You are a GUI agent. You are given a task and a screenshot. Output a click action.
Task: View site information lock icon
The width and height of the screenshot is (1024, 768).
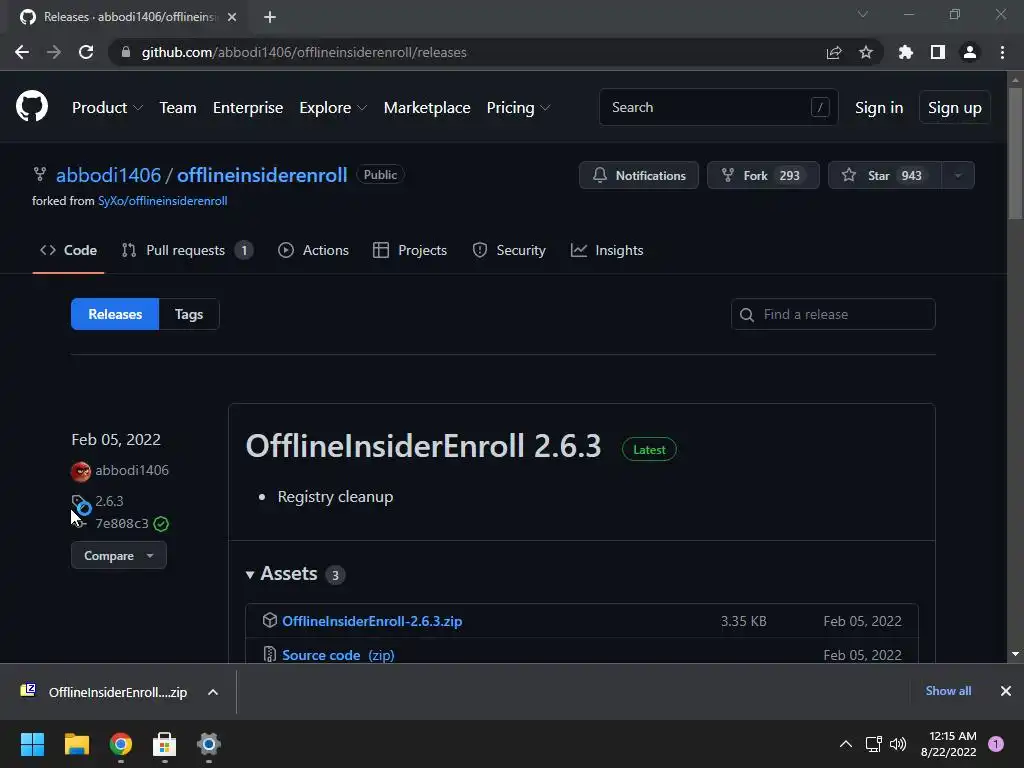126,52
